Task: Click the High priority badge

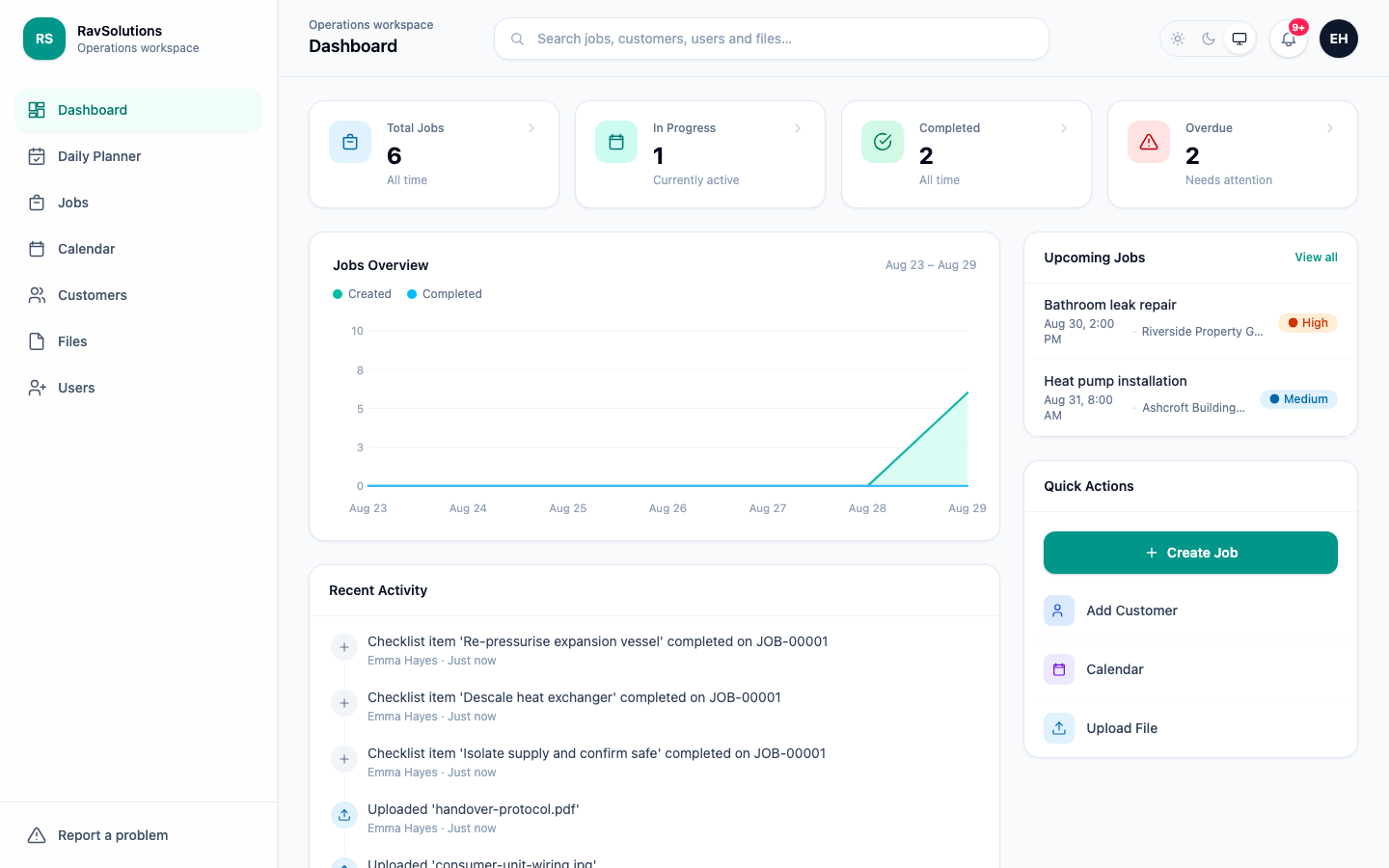Action: click(1308, 323)
